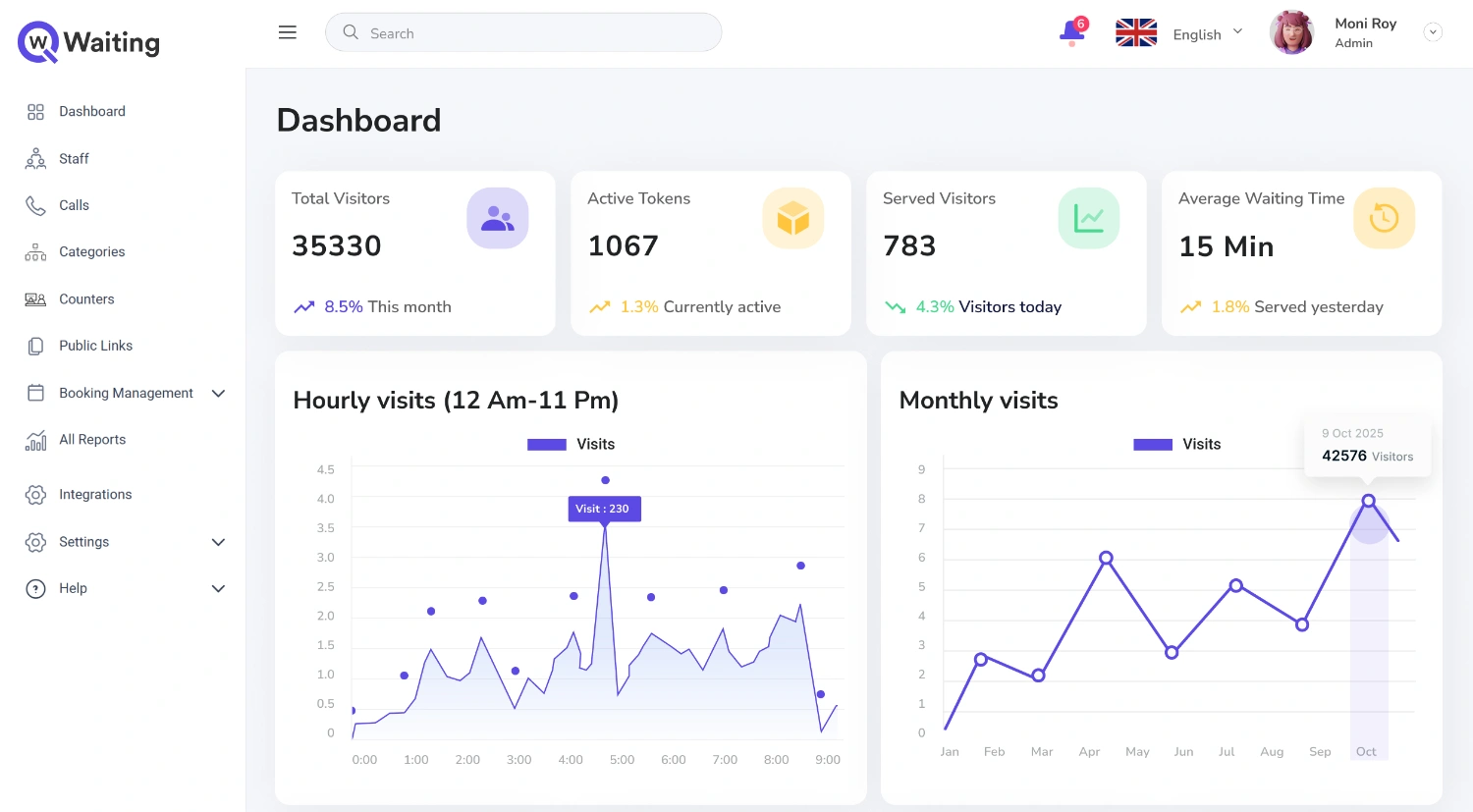Image resolution: width=1473 pixels, height=812 pixels.
Task: Open the admin profile dropdown arrow
Action: click(1433, 31)
